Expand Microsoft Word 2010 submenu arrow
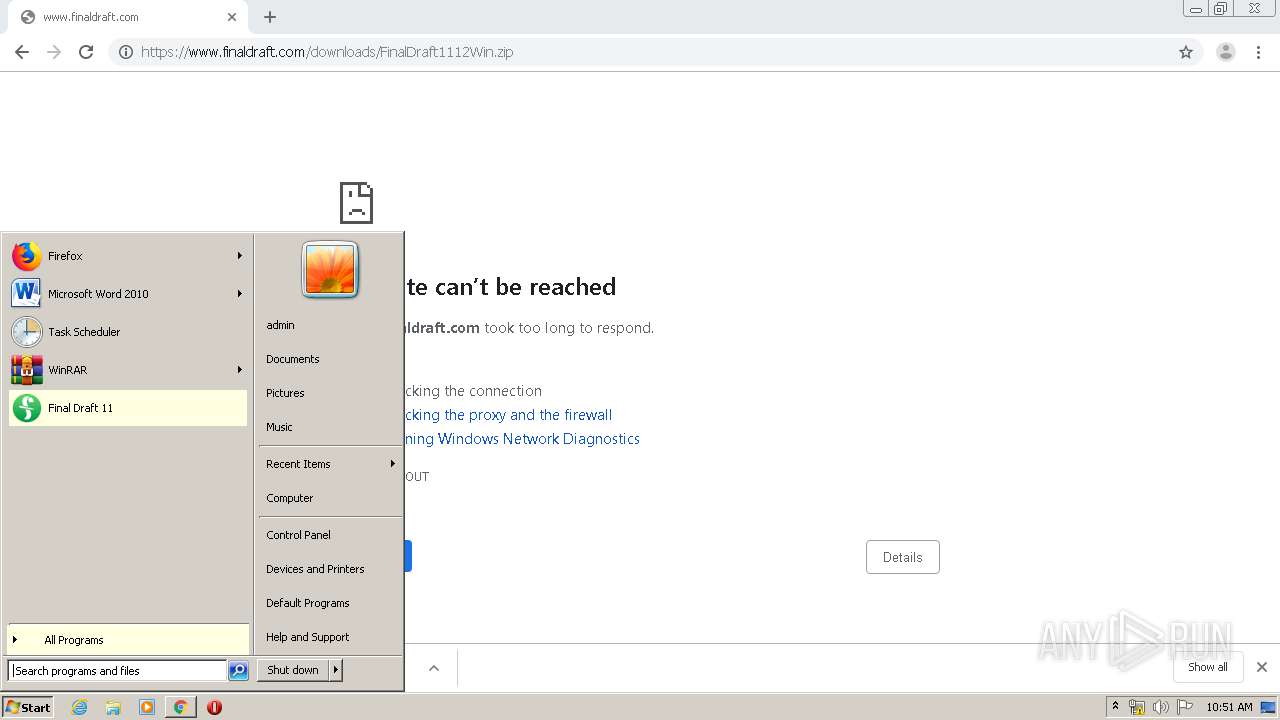This screenshot has width=1280, height=720. [x=239, y=294]
